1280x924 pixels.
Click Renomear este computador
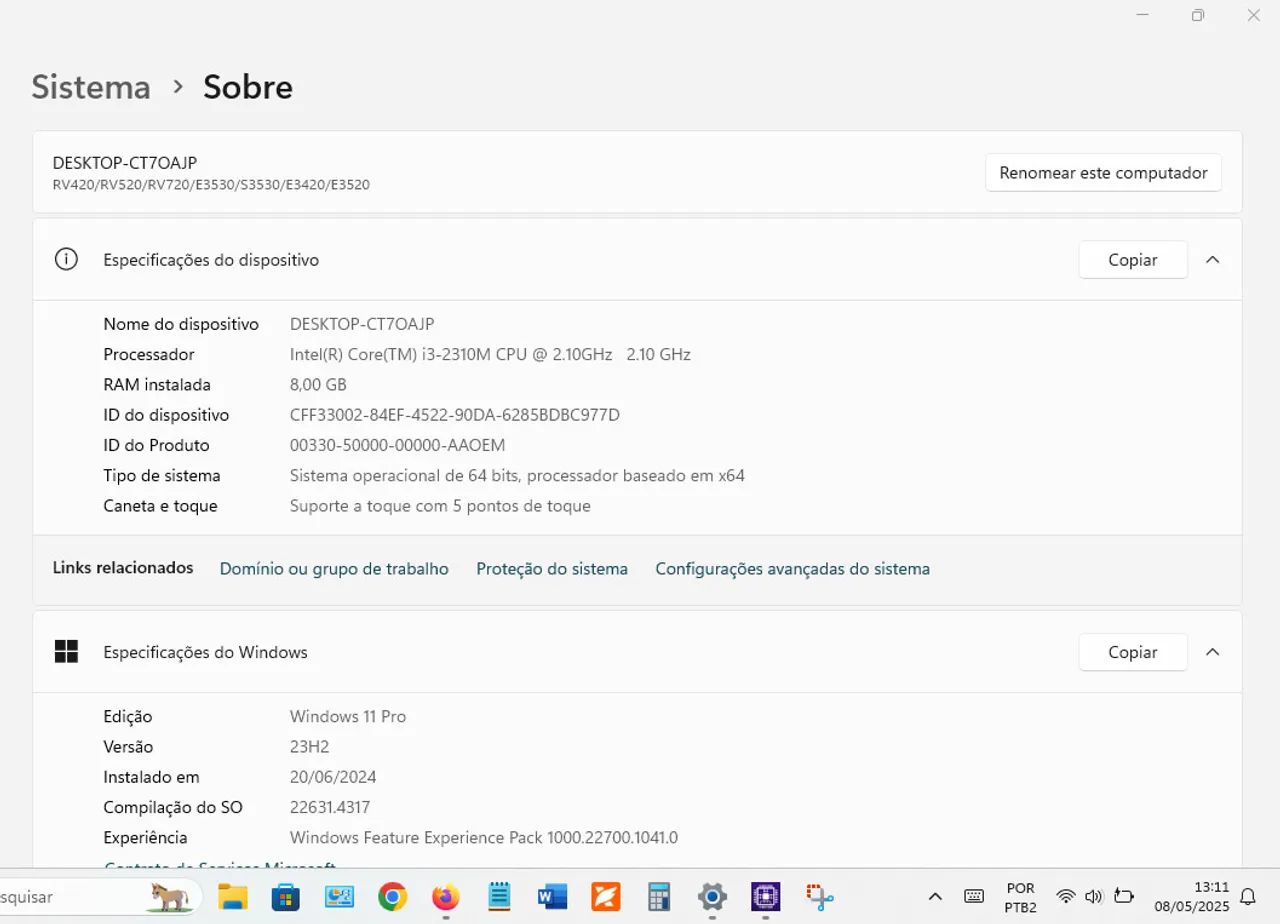[1103, 173]
